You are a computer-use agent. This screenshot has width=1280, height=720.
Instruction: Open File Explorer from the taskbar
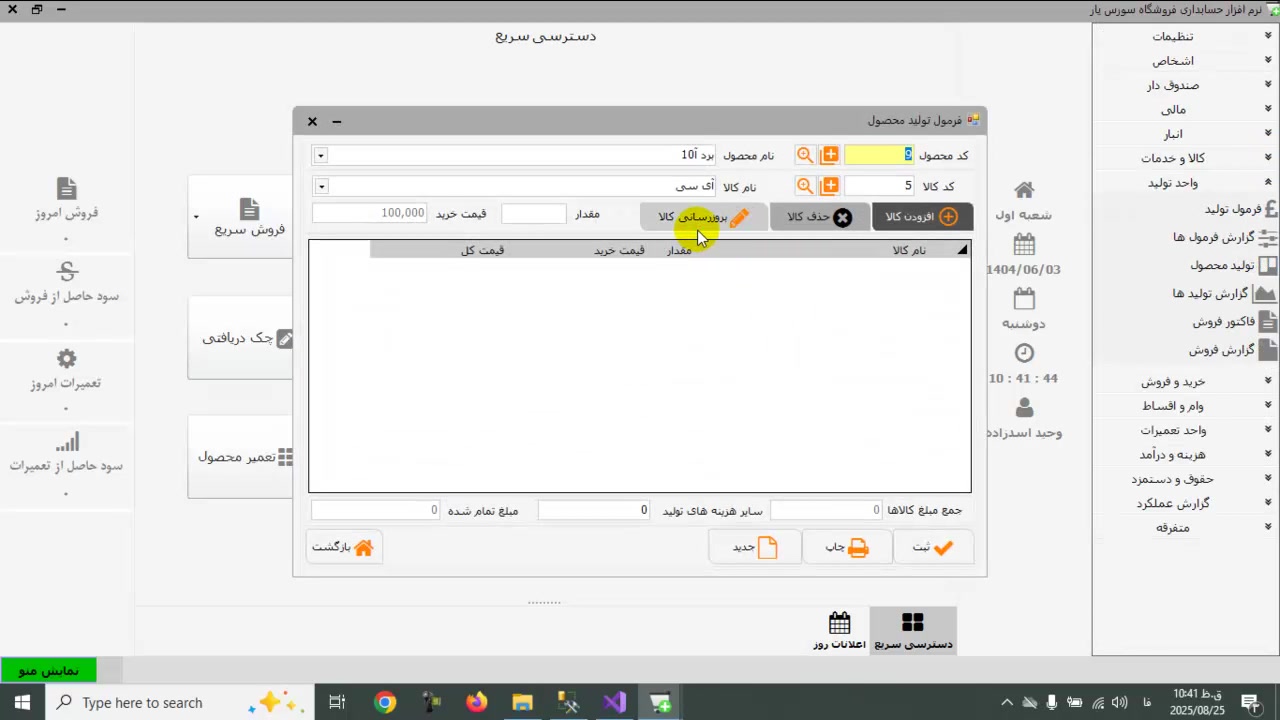pyautogui.click(x=523, y=702)
